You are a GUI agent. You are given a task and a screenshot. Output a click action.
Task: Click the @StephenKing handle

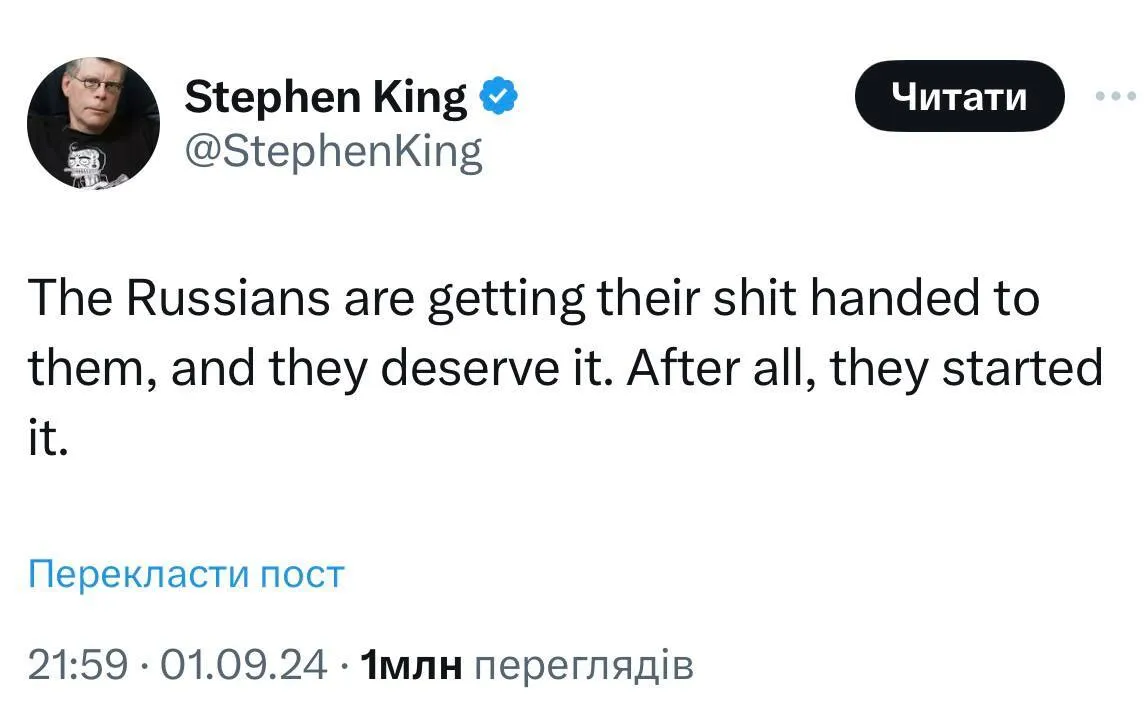[x=331, y=150]
